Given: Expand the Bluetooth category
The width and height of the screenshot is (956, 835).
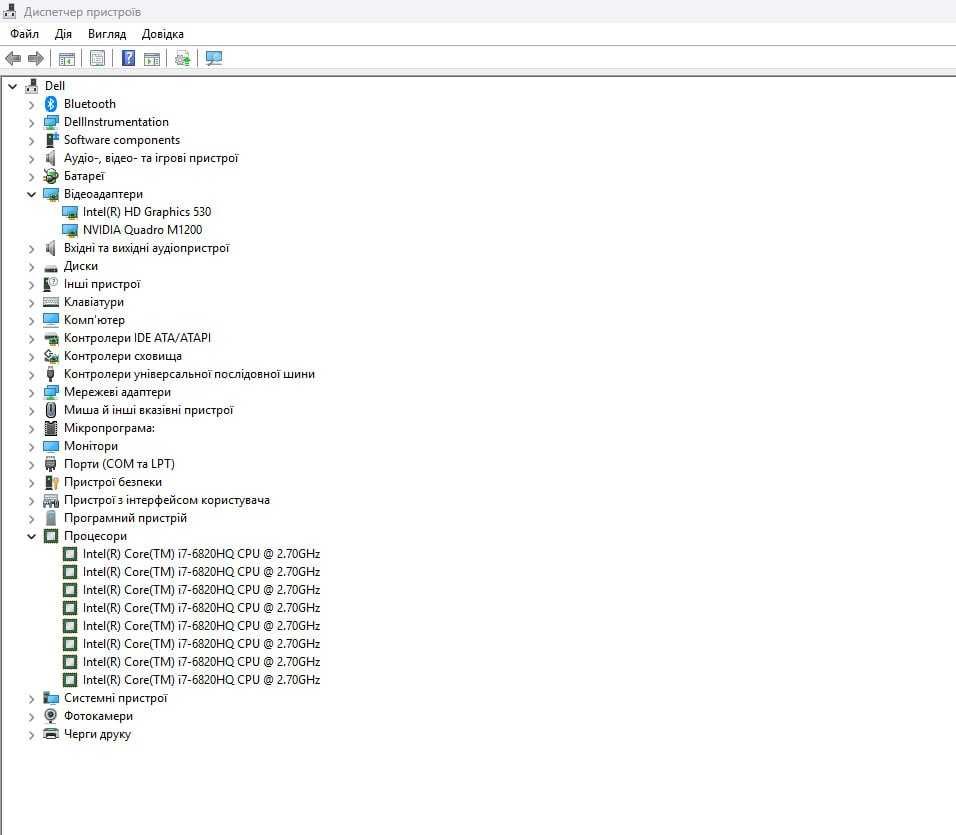Looking at the screenshot, I should 31,105.
